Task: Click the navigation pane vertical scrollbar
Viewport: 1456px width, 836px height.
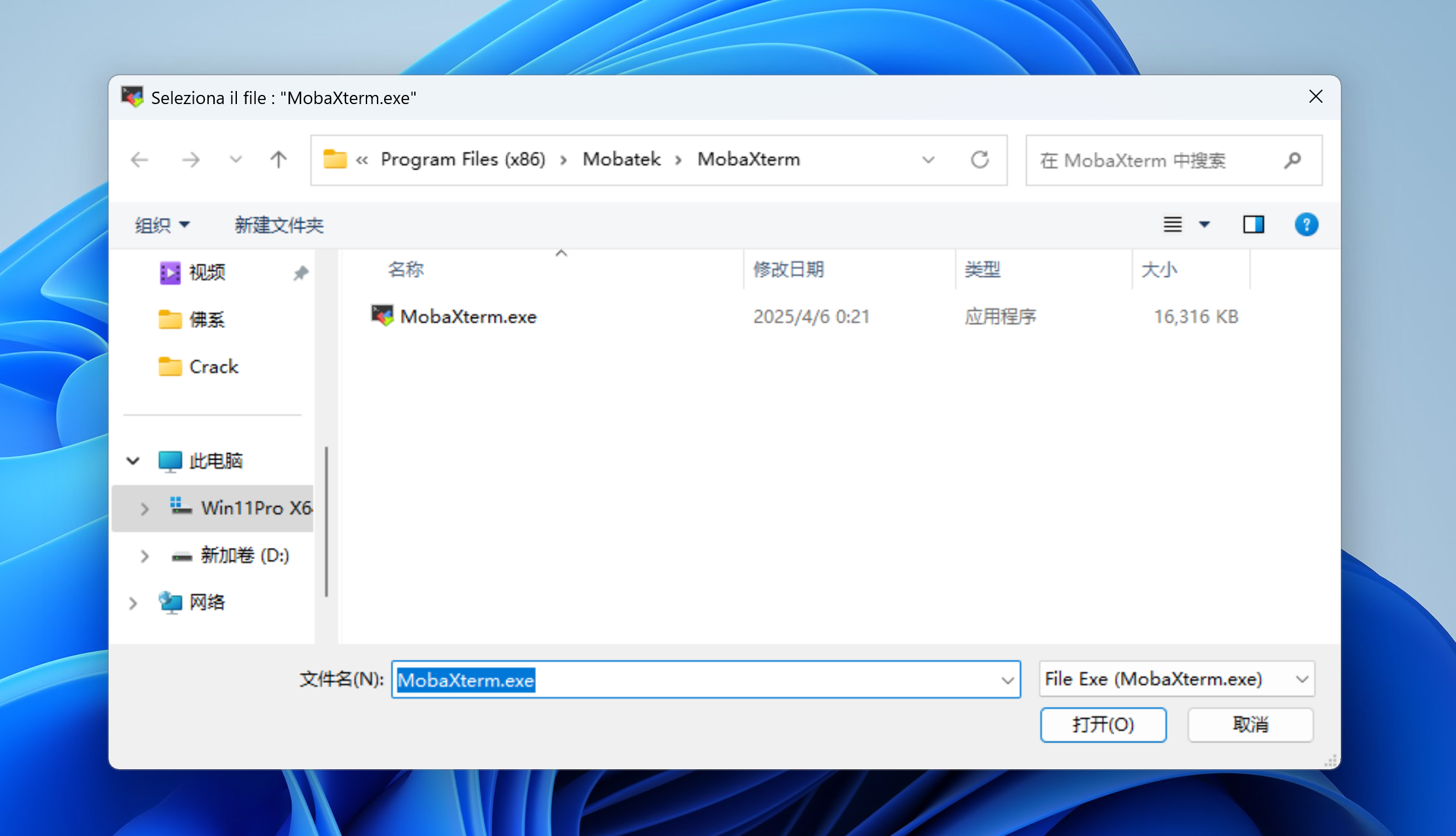Action: tap(326, 521)
